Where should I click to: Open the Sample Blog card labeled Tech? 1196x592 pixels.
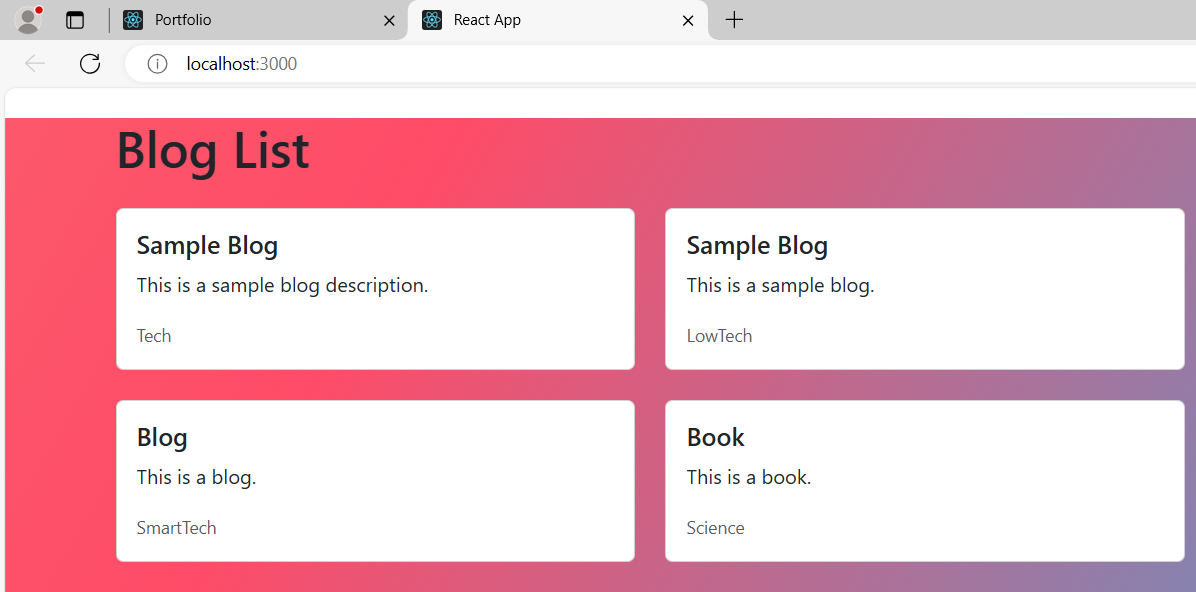[375, 289]
